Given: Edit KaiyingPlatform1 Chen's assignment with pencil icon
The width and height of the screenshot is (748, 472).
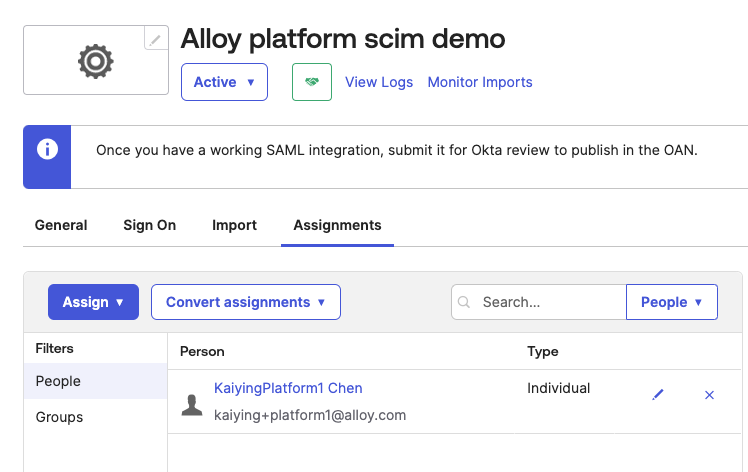Looking at the screenshot, I should (x=658, y=395).
